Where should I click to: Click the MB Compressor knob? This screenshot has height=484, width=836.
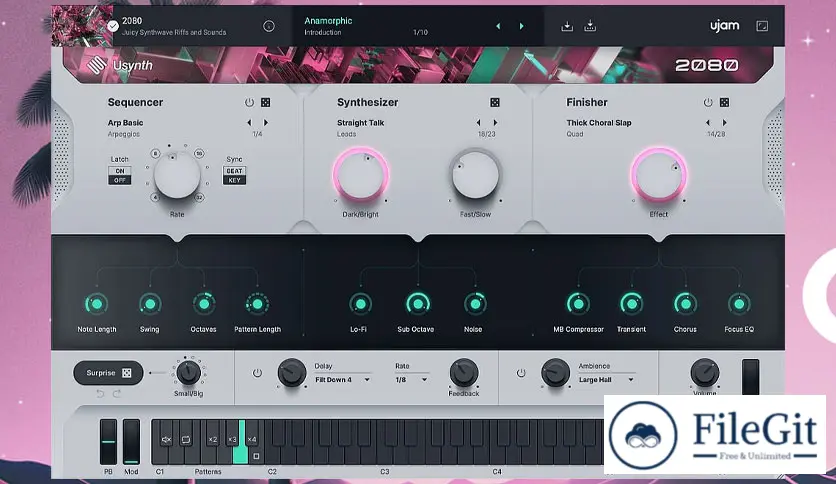click(x=578, y=304)
